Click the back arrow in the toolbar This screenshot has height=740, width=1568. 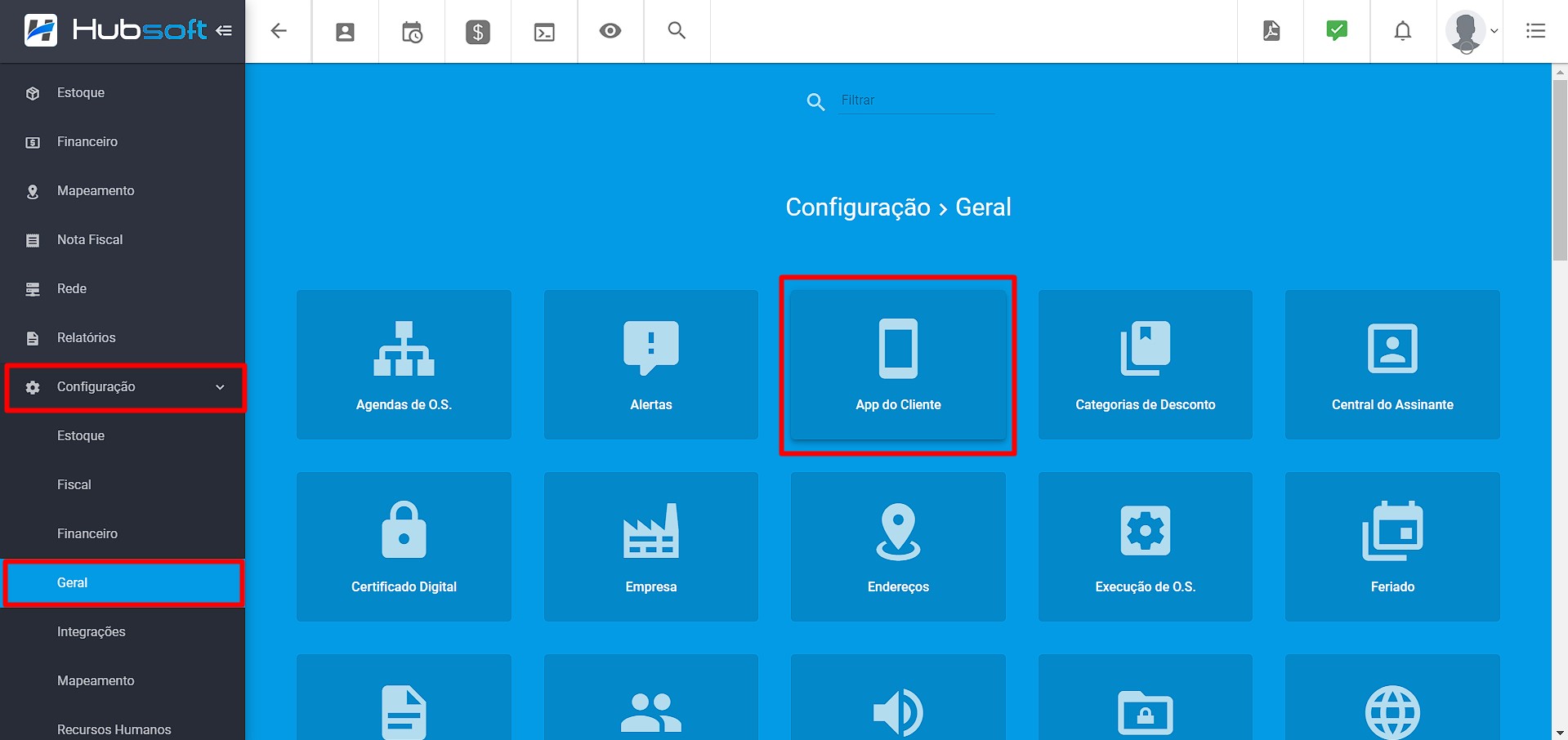279,31
